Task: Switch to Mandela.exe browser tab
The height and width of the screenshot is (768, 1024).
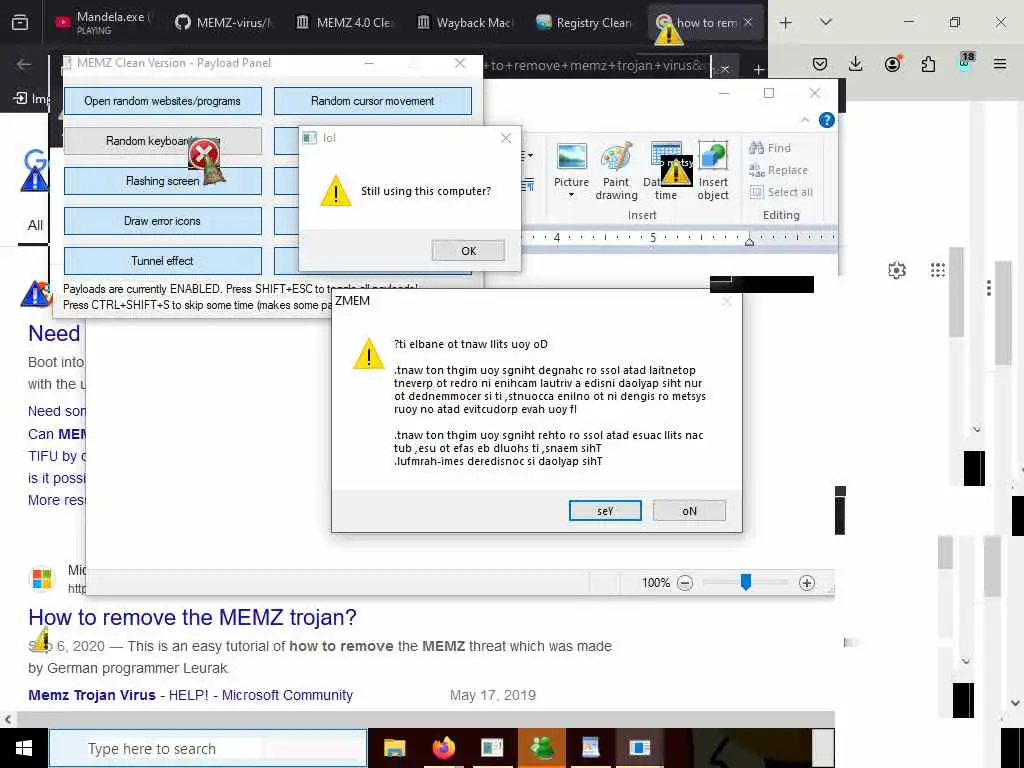Action: (x=102, y=22)
